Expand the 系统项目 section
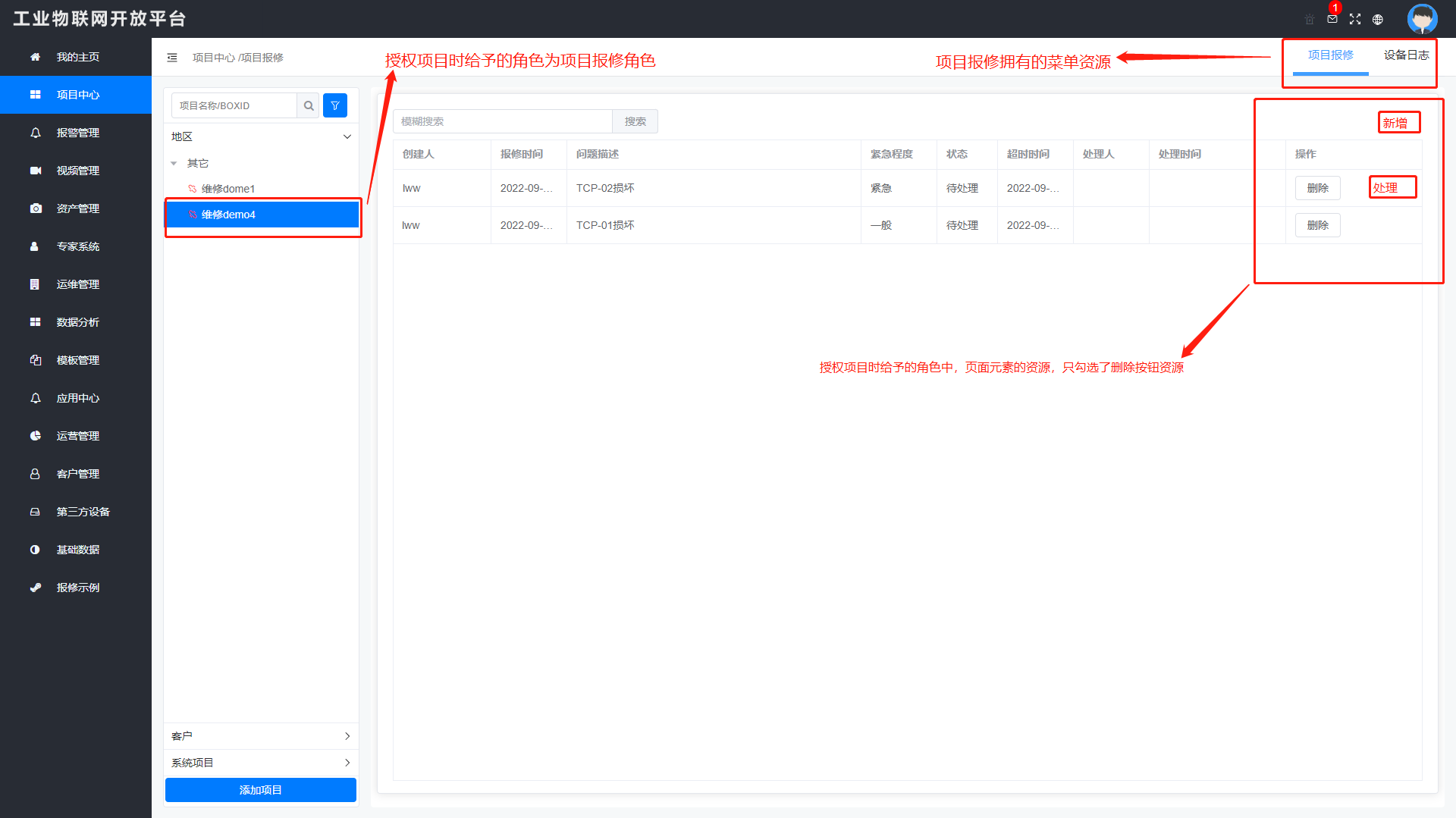The height and width of the screenshot is (818, 1456). point(261,763)
